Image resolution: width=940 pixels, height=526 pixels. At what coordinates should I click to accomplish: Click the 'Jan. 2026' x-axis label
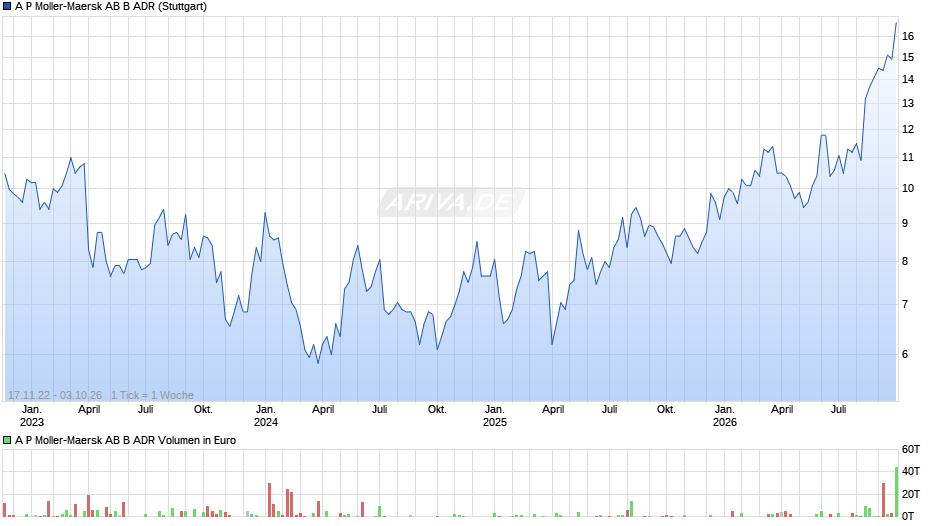coord(724,416)
